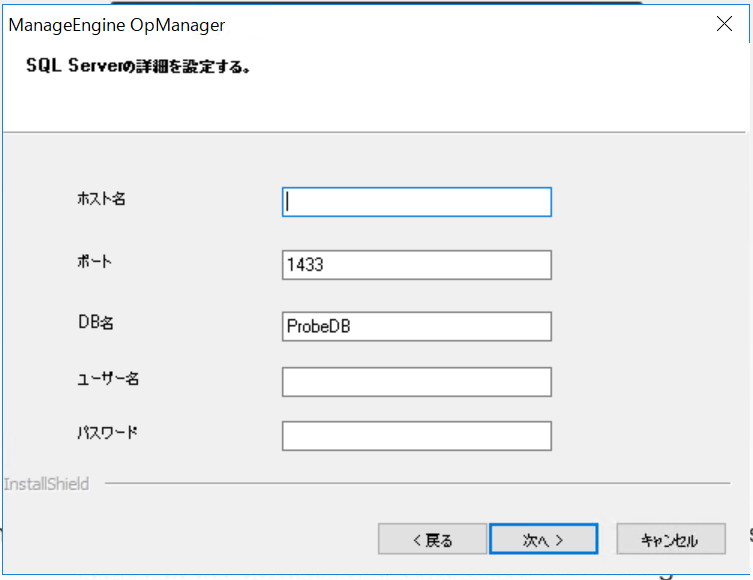Screen dimensions: 753x580
Task: Click the ホスト名 host name input field
Action: pos(416,202)
